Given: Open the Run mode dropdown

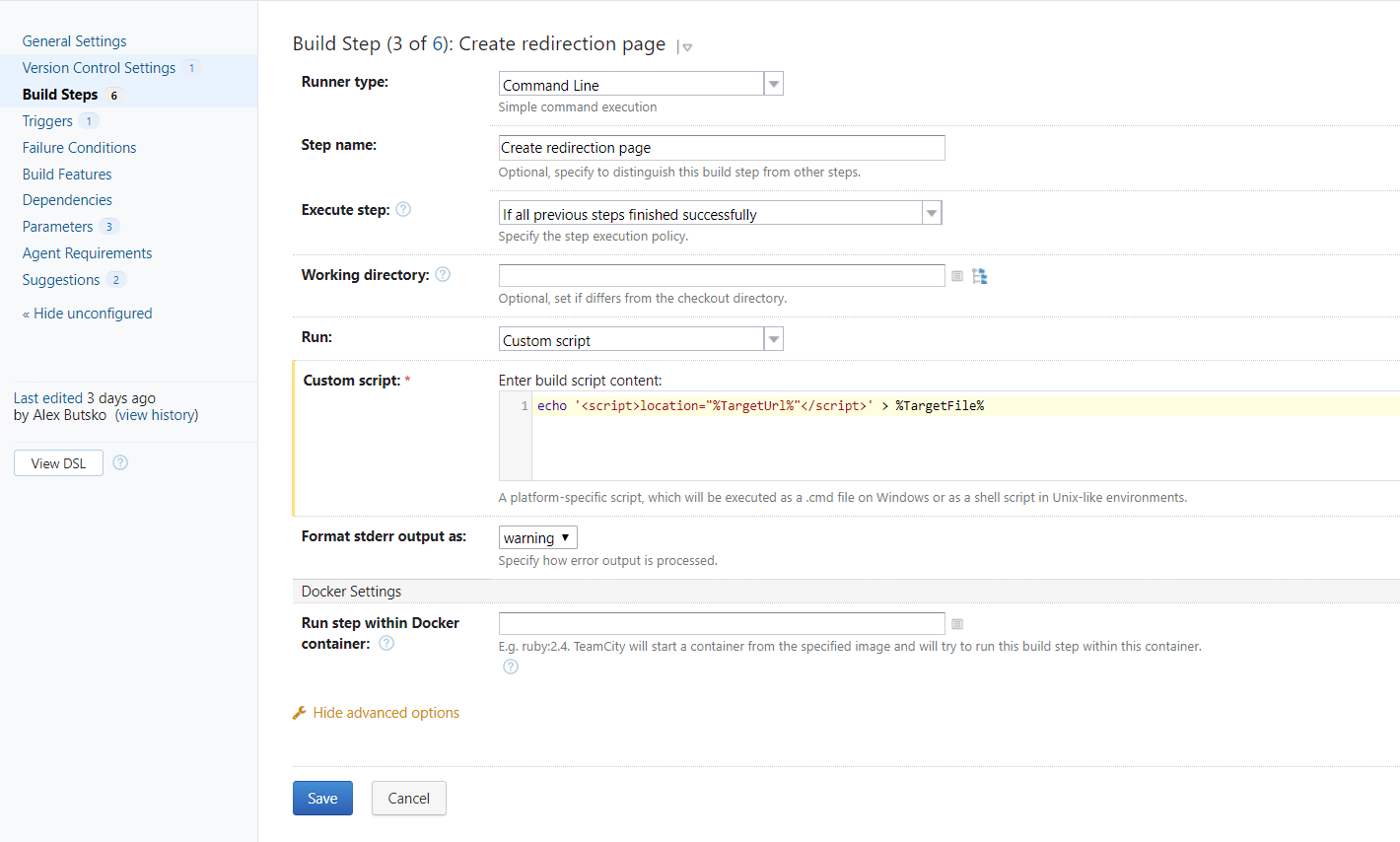Looking at the screenshot, I should click(641, 340).
